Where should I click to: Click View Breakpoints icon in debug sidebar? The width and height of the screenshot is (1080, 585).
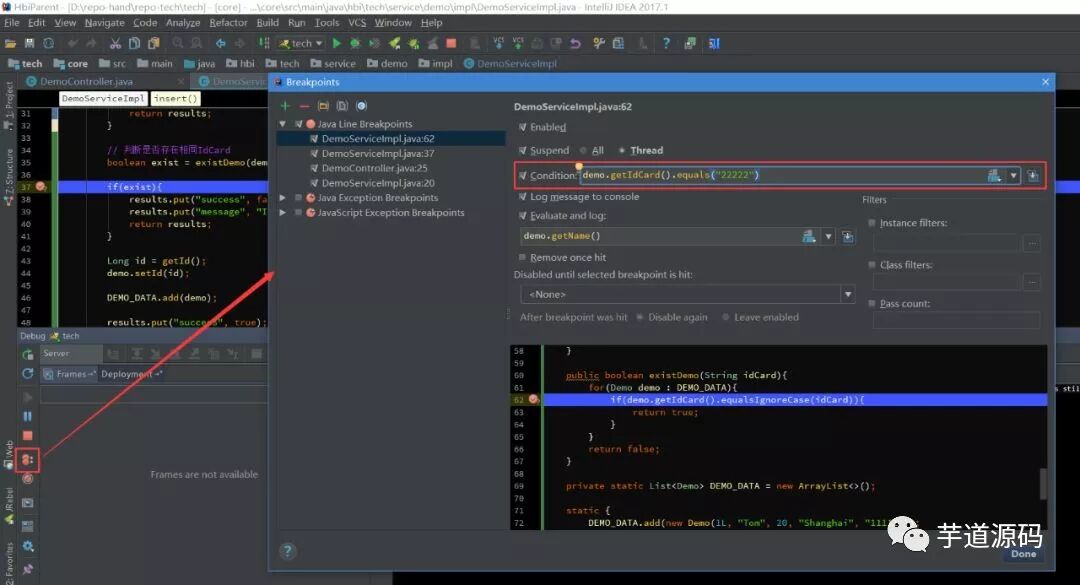(x=28, y=459)
